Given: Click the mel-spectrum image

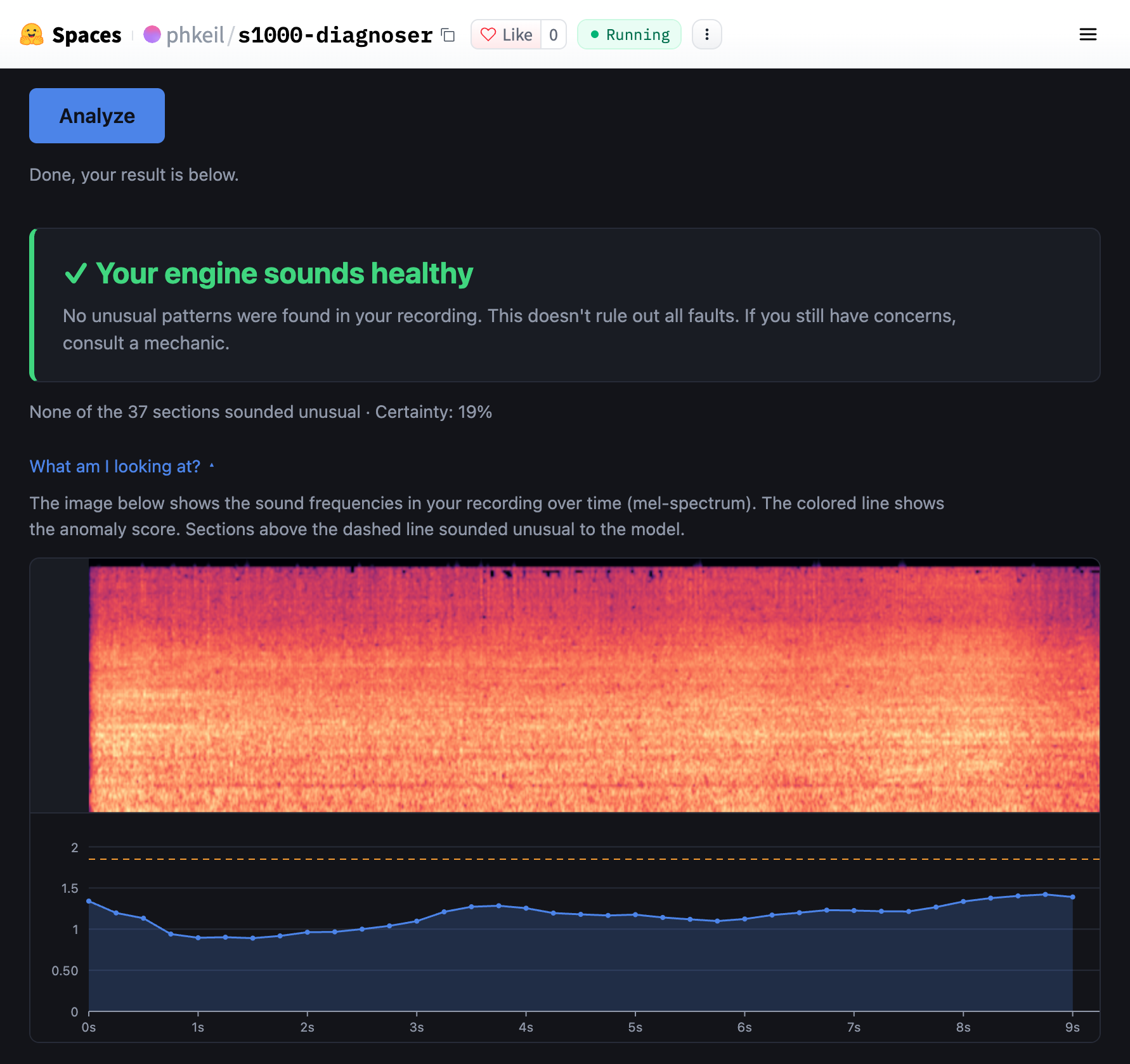Looking at the screenshot, I should [594, 688].
